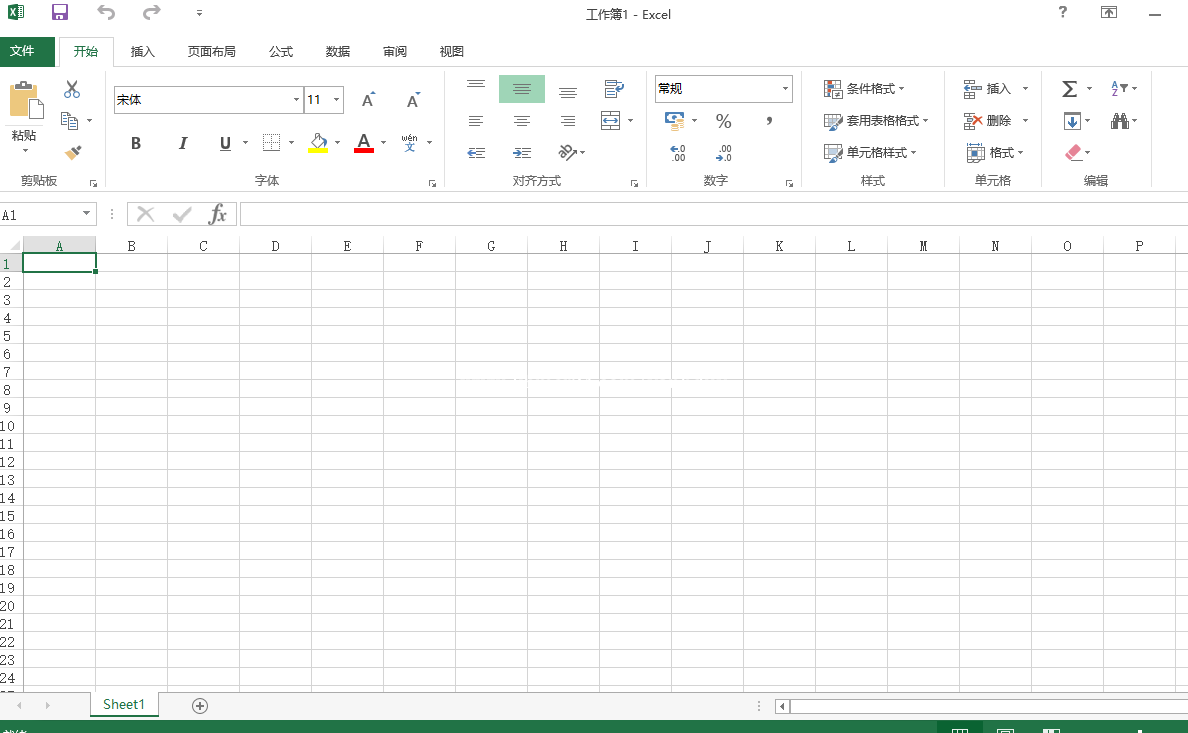The width and height of the screenshot is (1188, 733).
Task: Toggle Bold formatting
Action: (136, 143)
